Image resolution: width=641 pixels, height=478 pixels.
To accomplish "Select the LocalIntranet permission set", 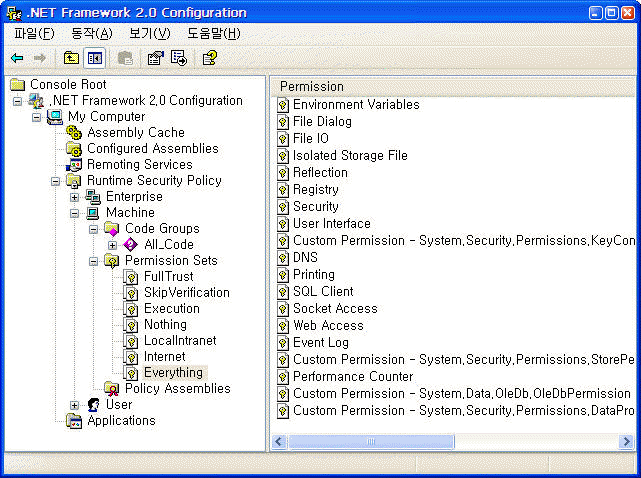I will (180, 341).
